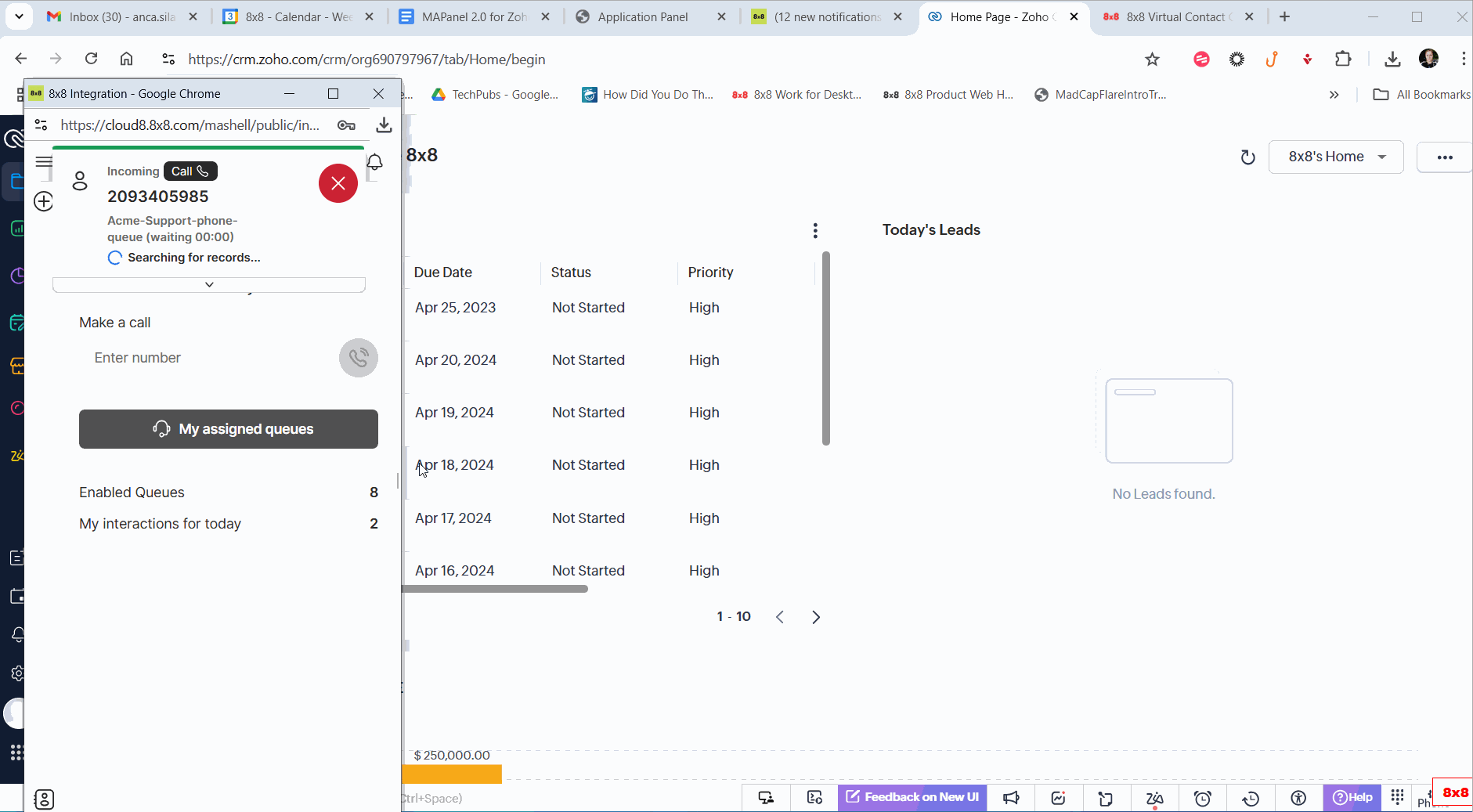Open Chrome extensions puzzle icon
The height and width of the screenshot is (812, 1473).
pos(1344,59)
